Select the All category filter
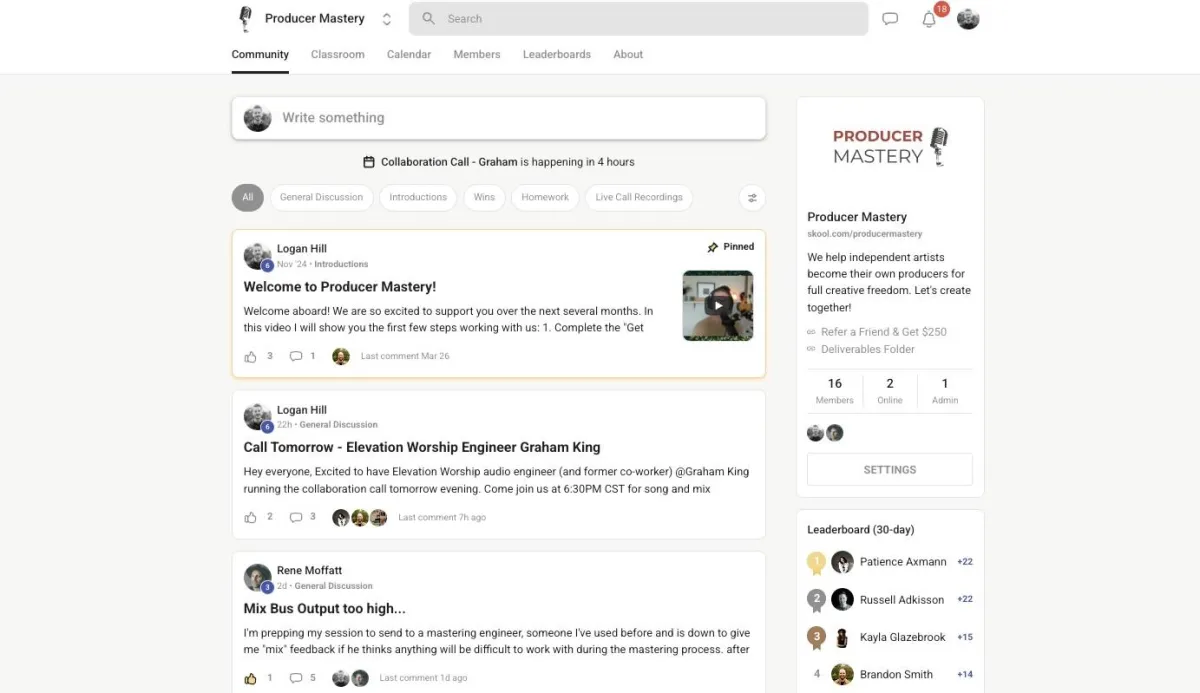1200x693 pixels. click(x=248, y=197)
